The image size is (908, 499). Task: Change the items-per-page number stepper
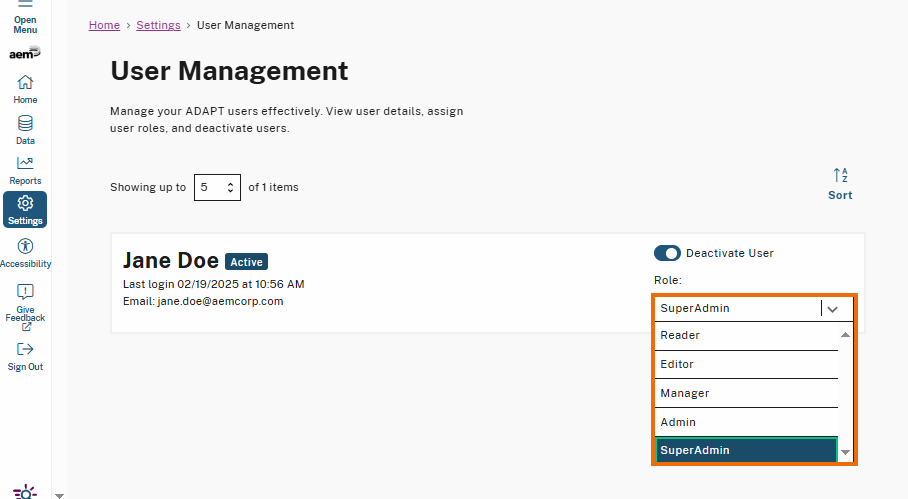(231, 187)
